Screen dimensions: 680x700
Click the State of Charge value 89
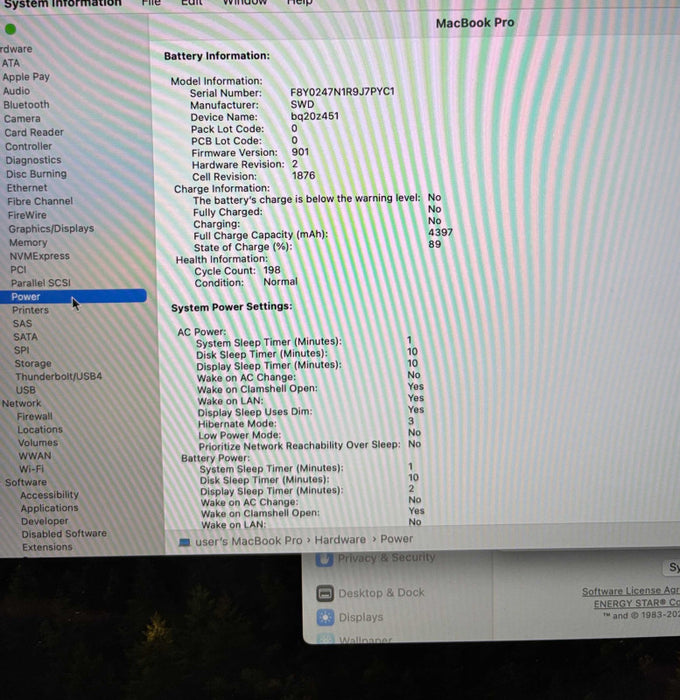[434, 244]
